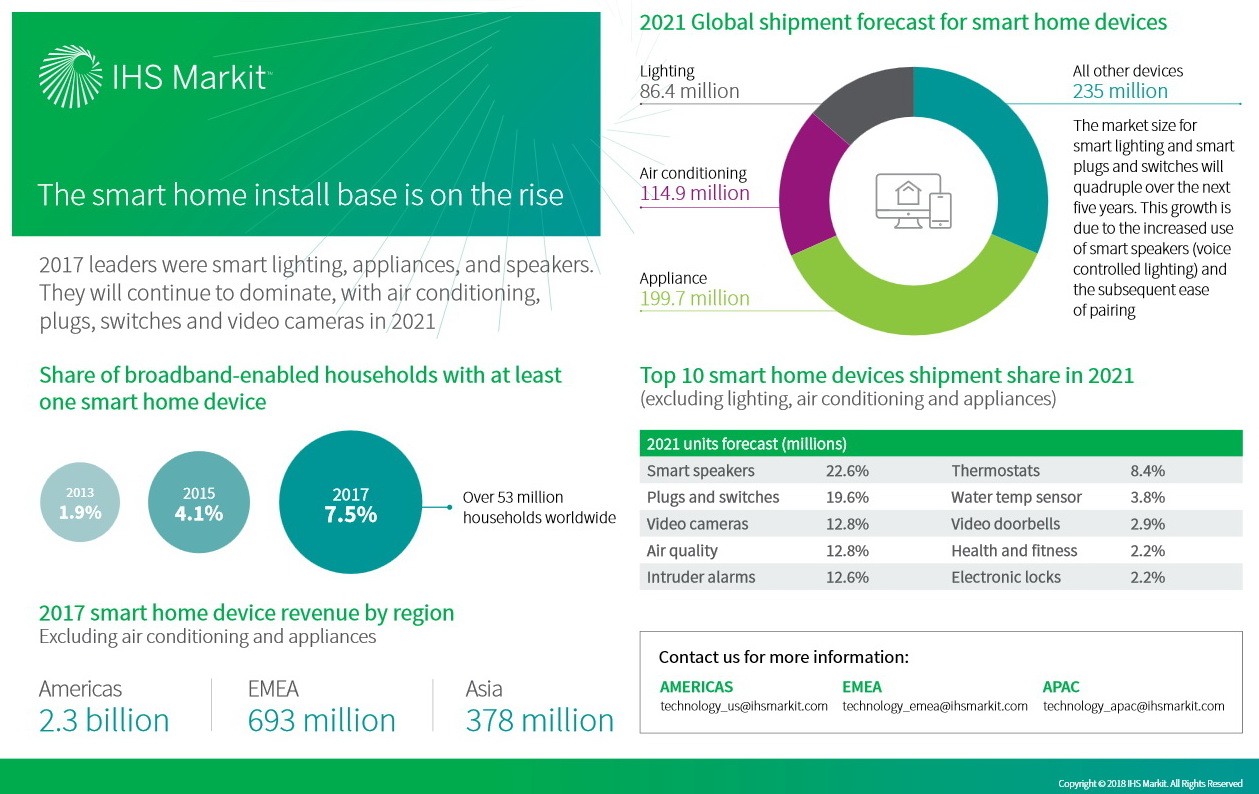Image resolution: width=1259 pixels, height=794 pixels.
Task: Click the 2015 4.1% circle
Action: (x=198, y=503)
